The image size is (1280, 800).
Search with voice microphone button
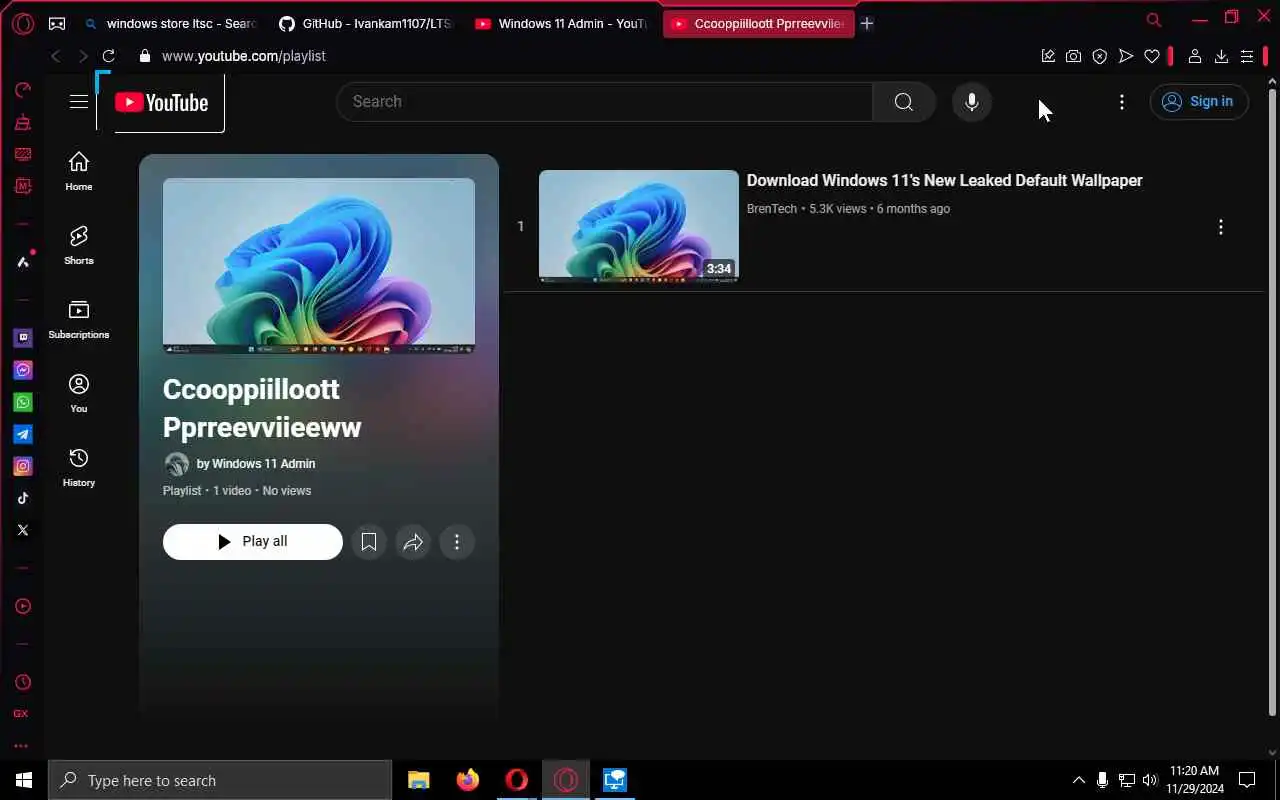(x=971, y=101)
